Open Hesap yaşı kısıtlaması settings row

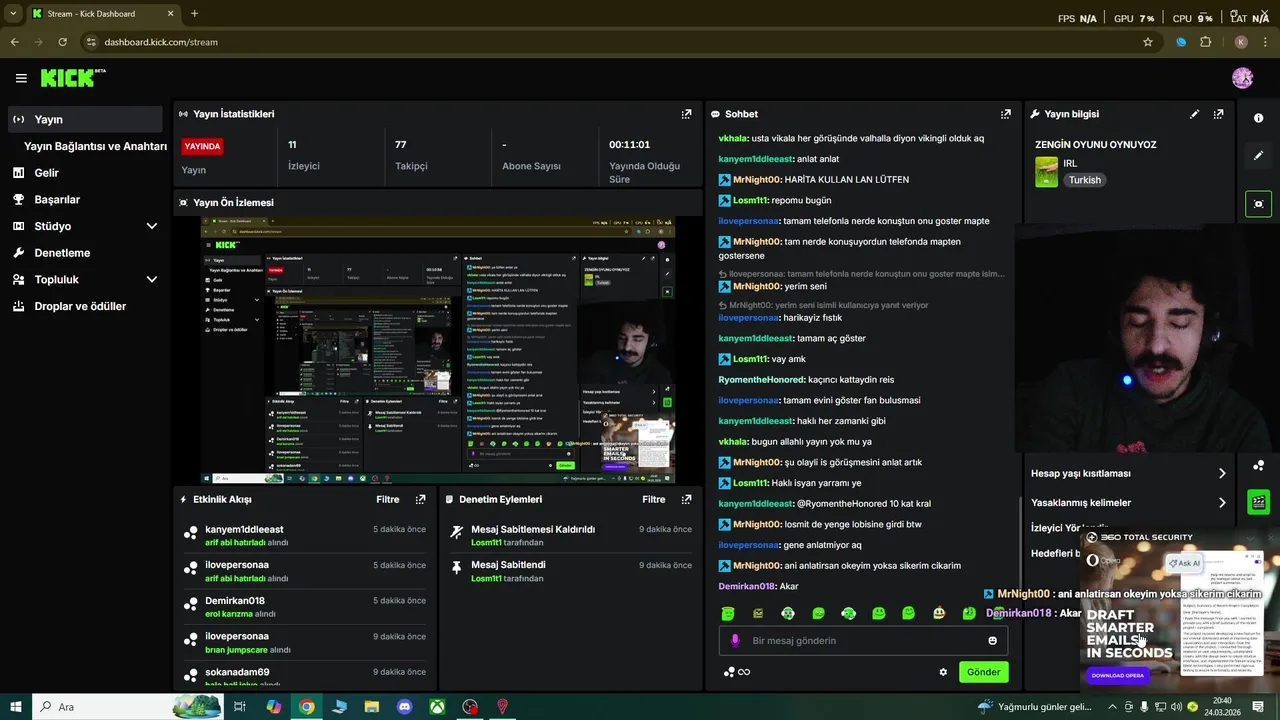click(1129, 473)
